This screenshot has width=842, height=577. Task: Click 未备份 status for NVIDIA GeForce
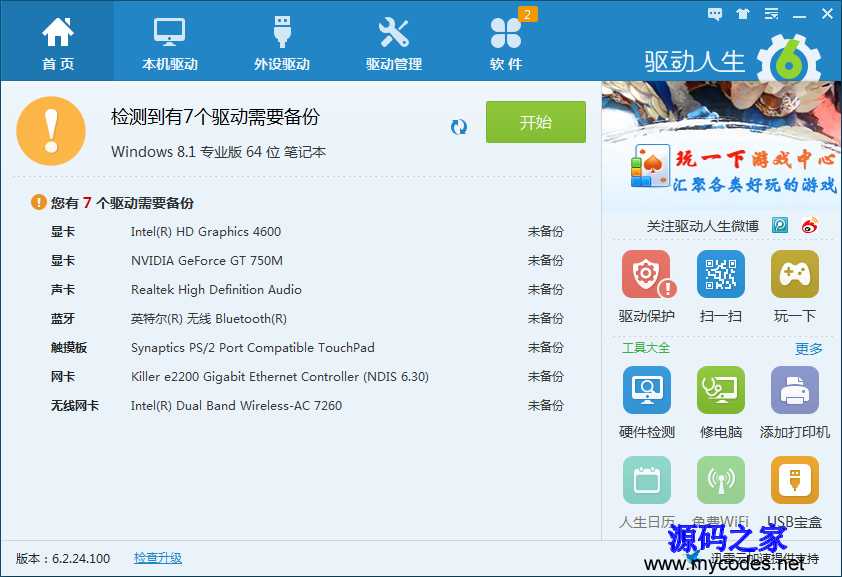pos(546,261)
